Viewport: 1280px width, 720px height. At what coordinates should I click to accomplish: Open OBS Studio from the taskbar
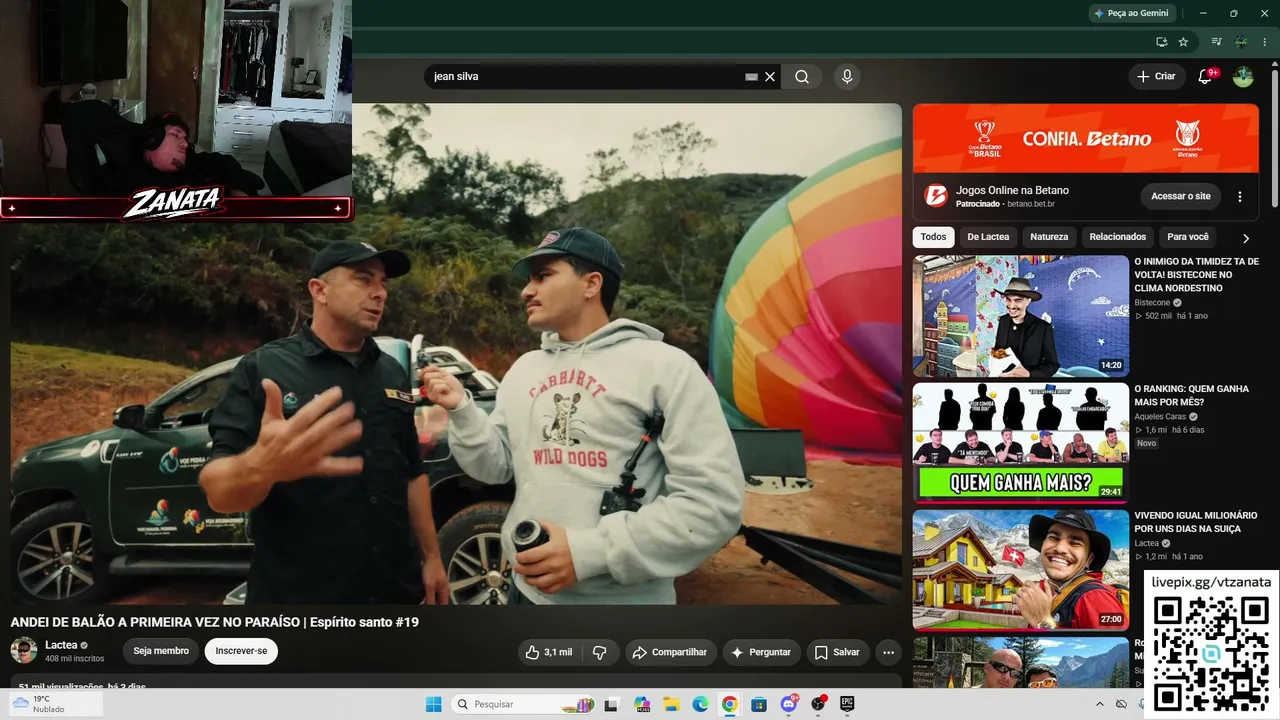[x=819, y=704]
